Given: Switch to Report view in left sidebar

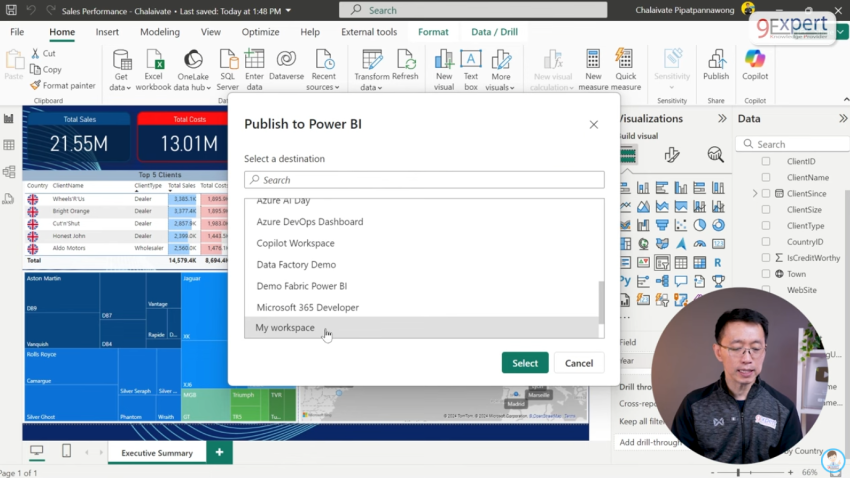Looking at the screenshot, I should point(9,119).
